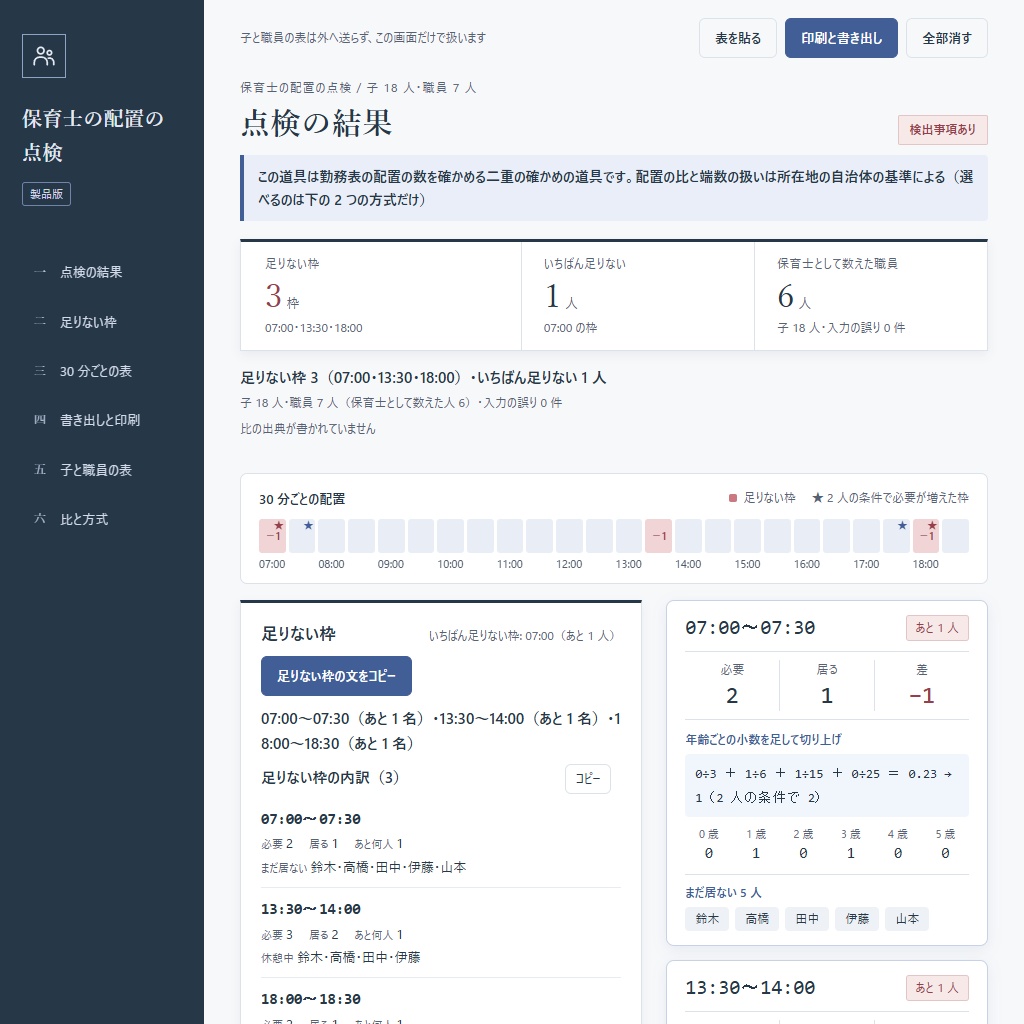
Task: Click the 検出事項あり status badge
Action: pos(942,130)
